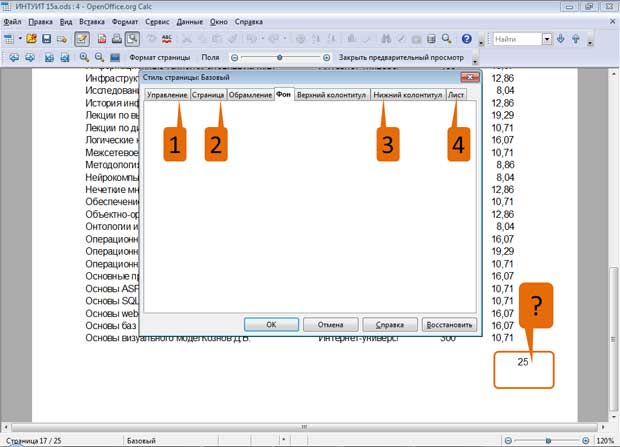Click the New spreadsheet icon
The image size is (620, 447).
[9, 39]
